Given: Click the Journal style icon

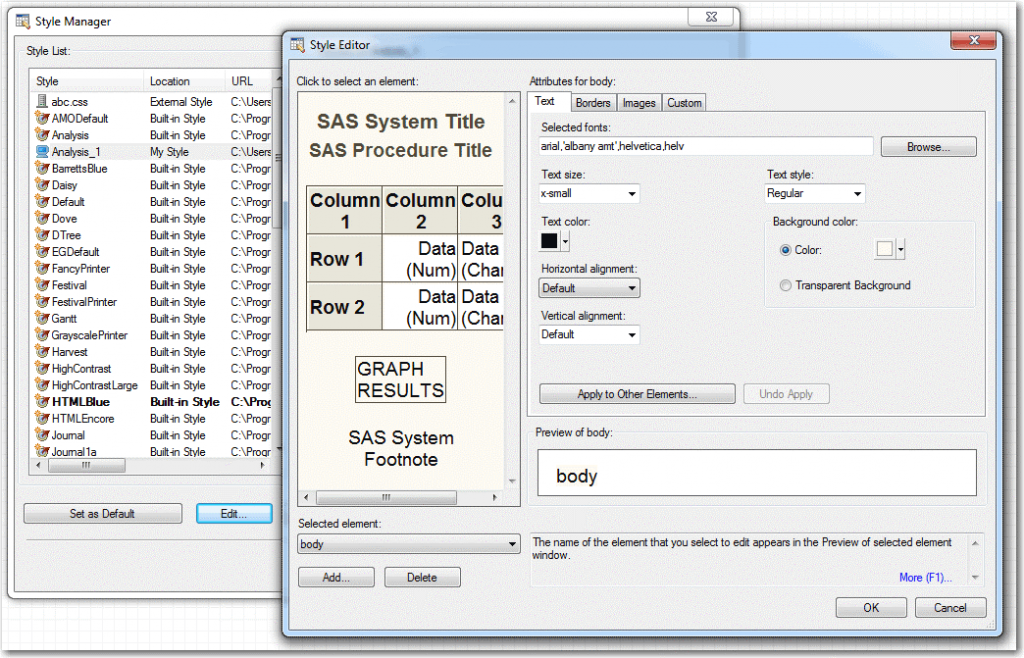Looking at the screenshot, I should click(42, 435).
